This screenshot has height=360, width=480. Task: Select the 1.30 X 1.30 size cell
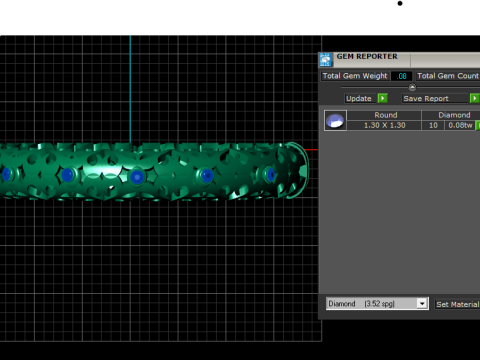click(384, 125)
